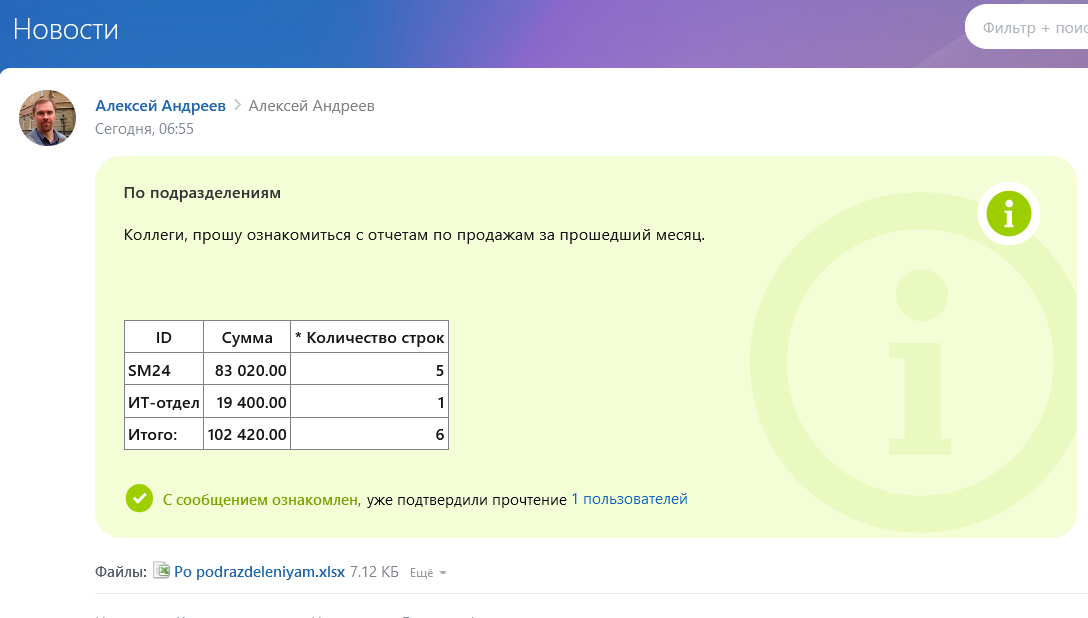Click the ID column header in the table
The width and height of the screenshot is (1088, 618).
(x=164, y=338)
